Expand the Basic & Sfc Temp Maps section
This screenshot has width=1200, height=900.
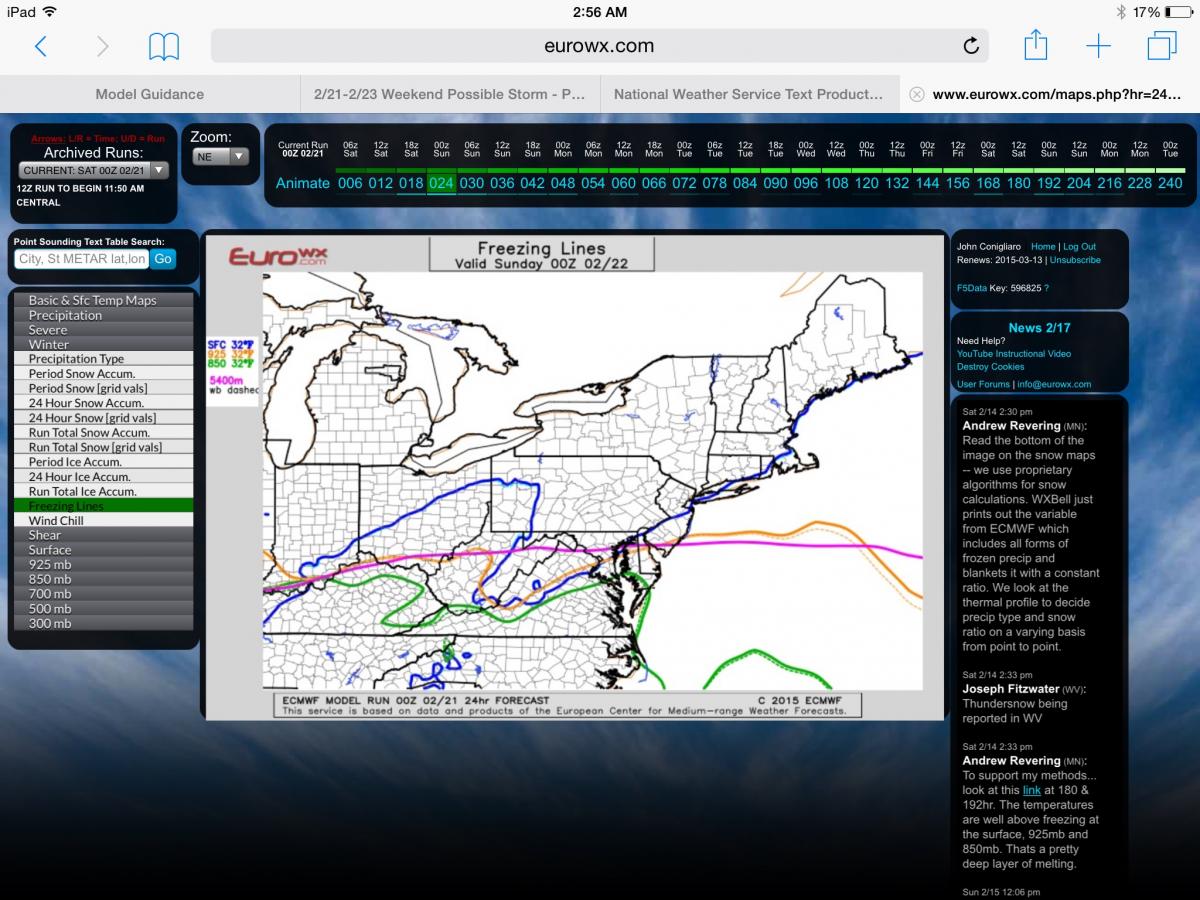pos(103,300)
